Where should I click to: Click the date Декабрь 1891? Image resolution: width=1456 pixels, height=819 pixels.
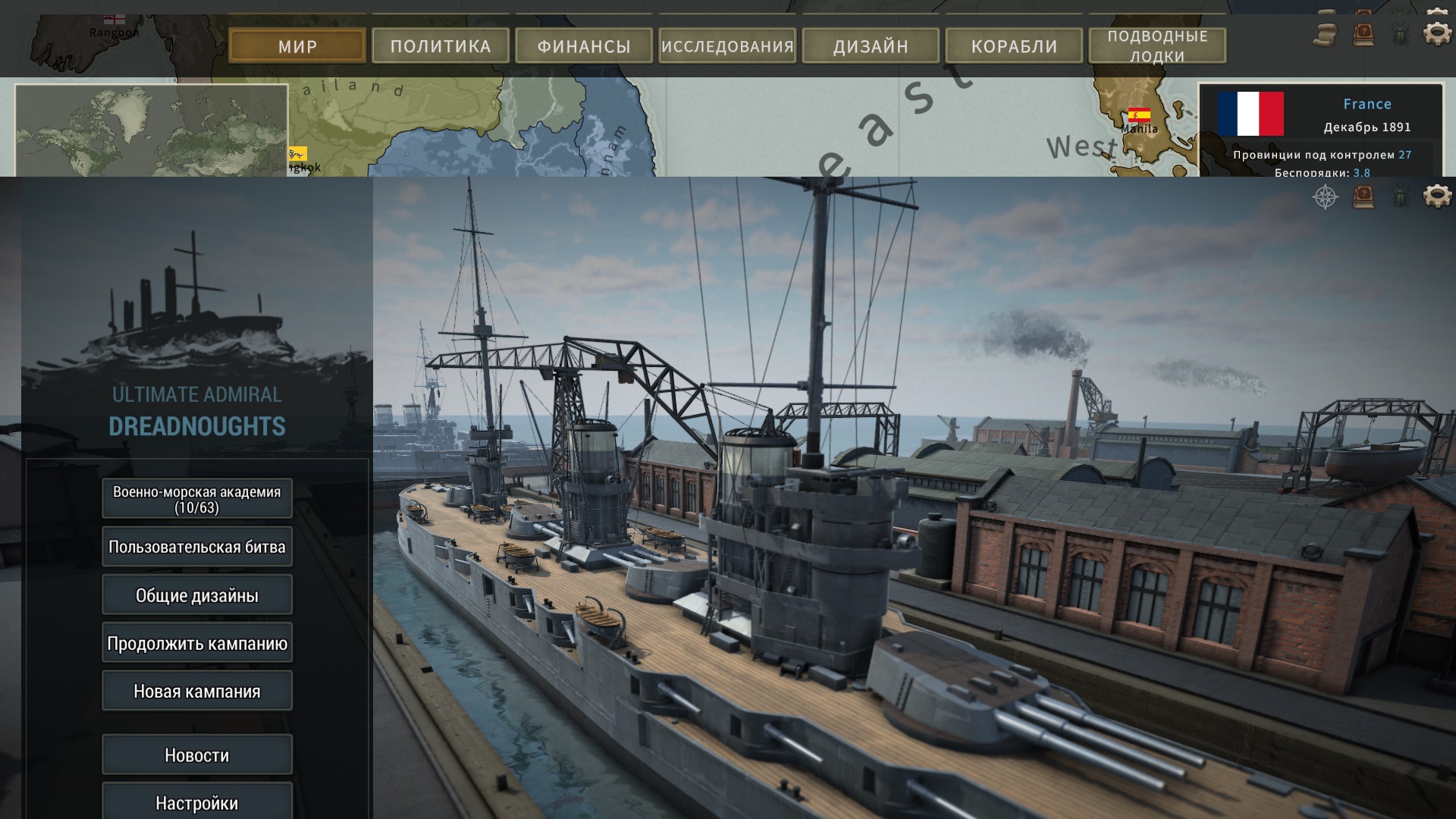click(x=1367, y=127)
